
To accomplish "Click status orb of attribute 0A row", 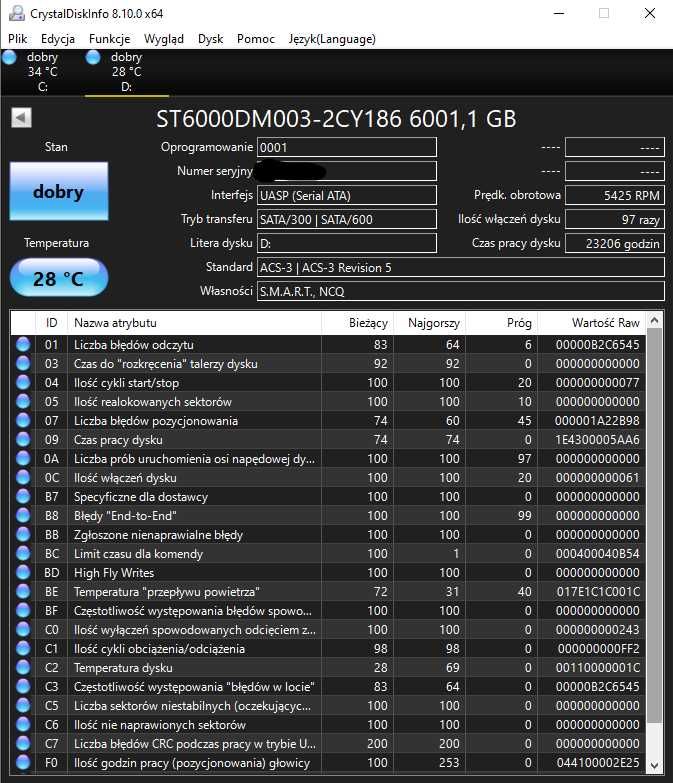I will (23, 458).
